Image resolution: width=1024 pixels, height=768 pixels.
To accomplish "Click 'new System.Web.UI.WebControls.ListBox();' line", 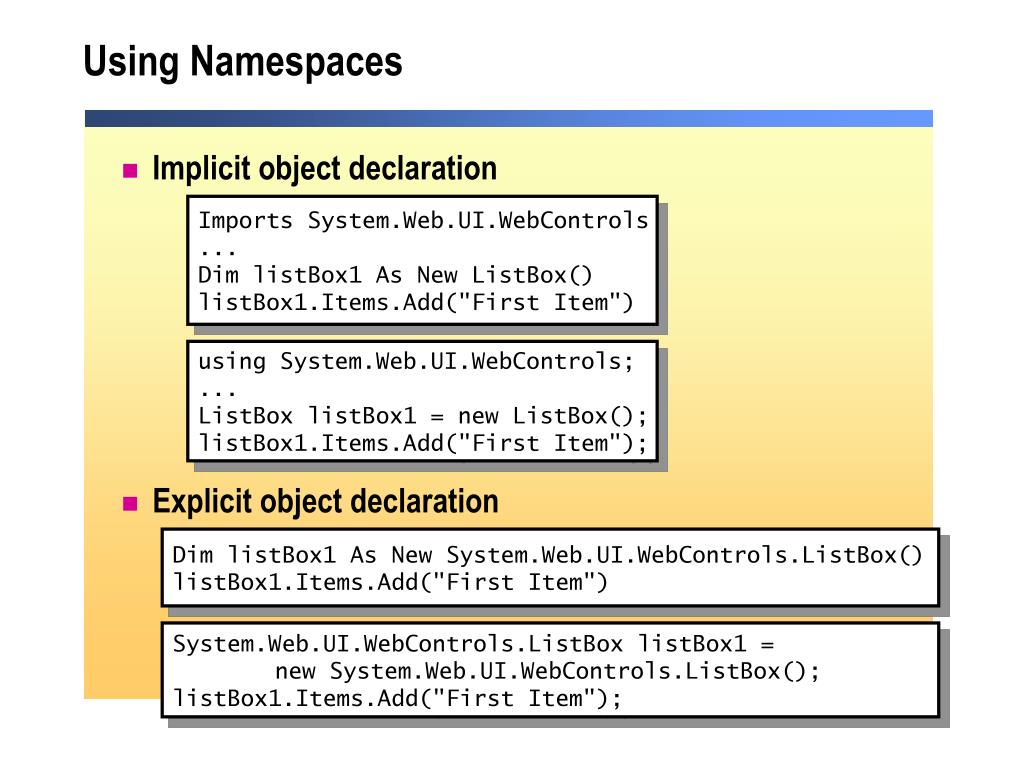I will coord(547,671).
